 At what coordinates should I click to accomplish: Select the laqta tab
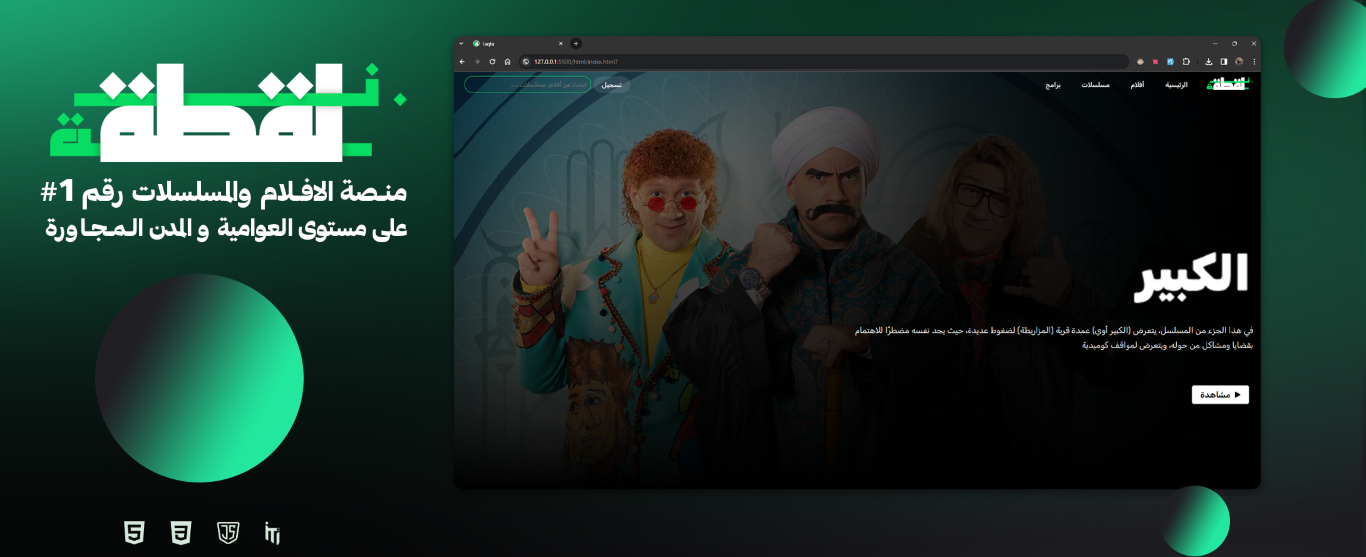coord(520,44)
